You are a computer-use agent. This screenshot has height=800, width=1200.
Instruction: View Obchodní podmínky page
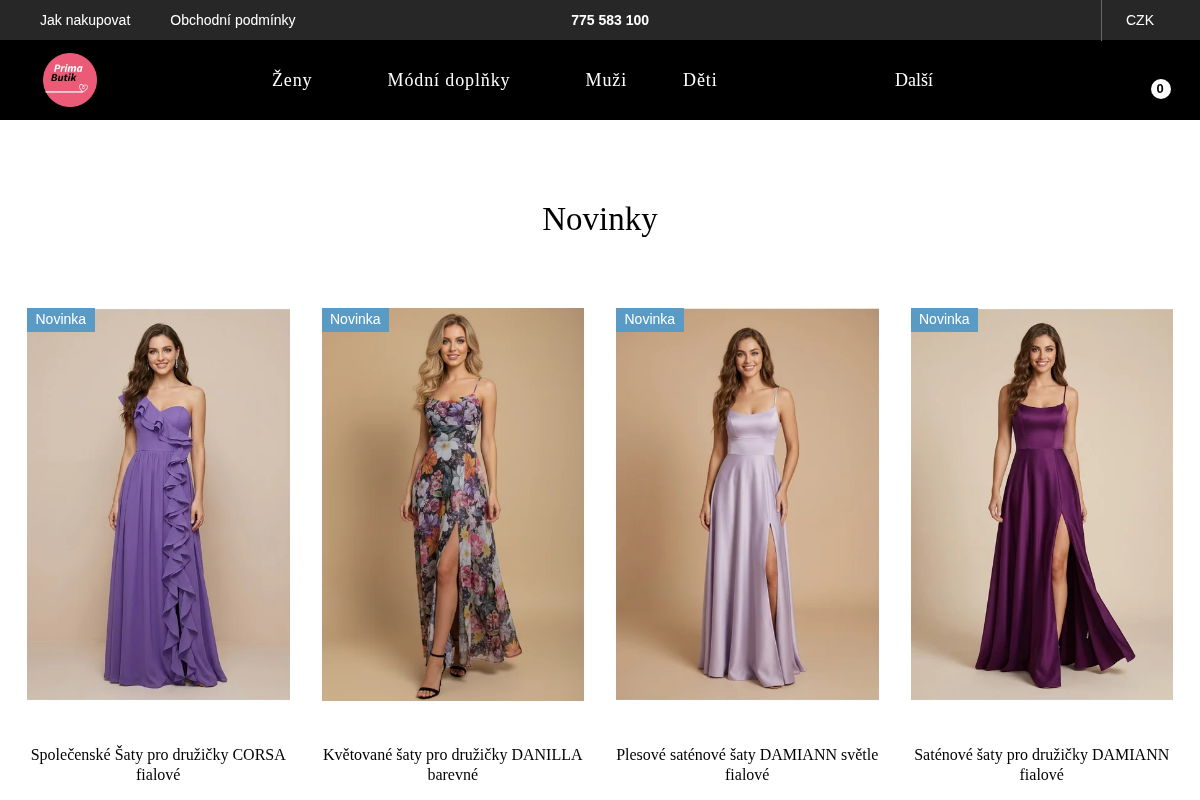point(233,20)
